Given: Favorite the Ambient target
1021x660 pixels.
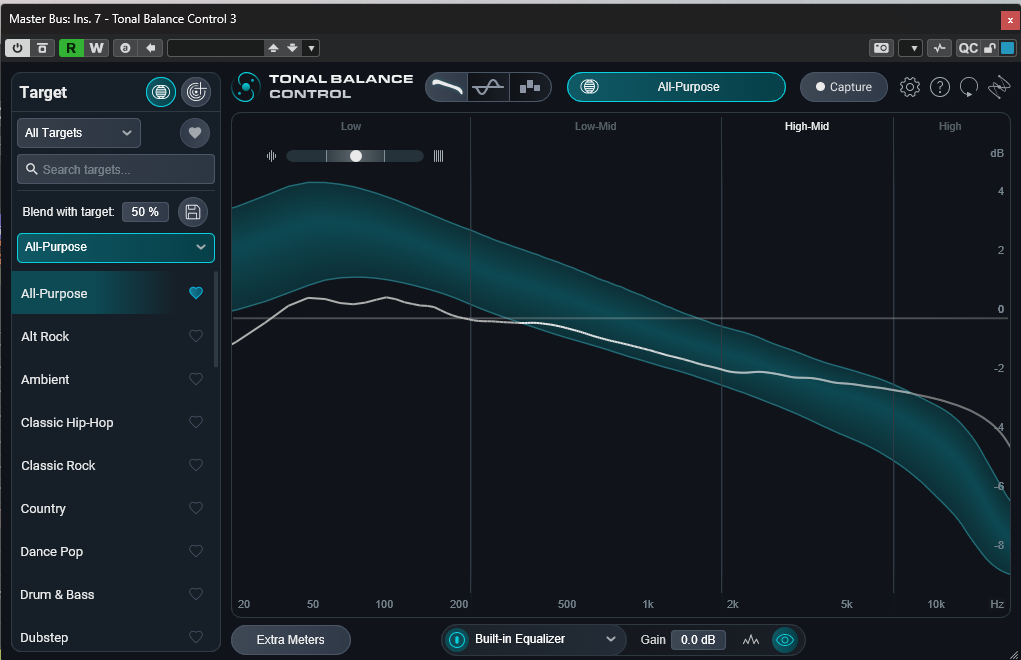Looking at the screenshot, I should pos(196,379).
